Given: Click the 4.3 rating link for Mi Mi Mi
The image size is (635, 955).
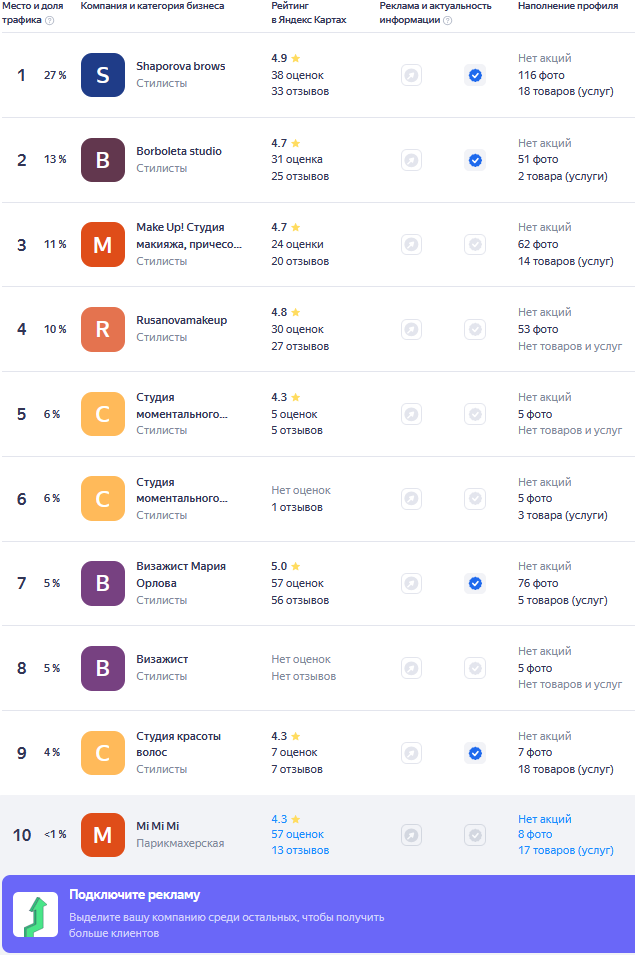Looking at the screenshot, I should point(286,819).
